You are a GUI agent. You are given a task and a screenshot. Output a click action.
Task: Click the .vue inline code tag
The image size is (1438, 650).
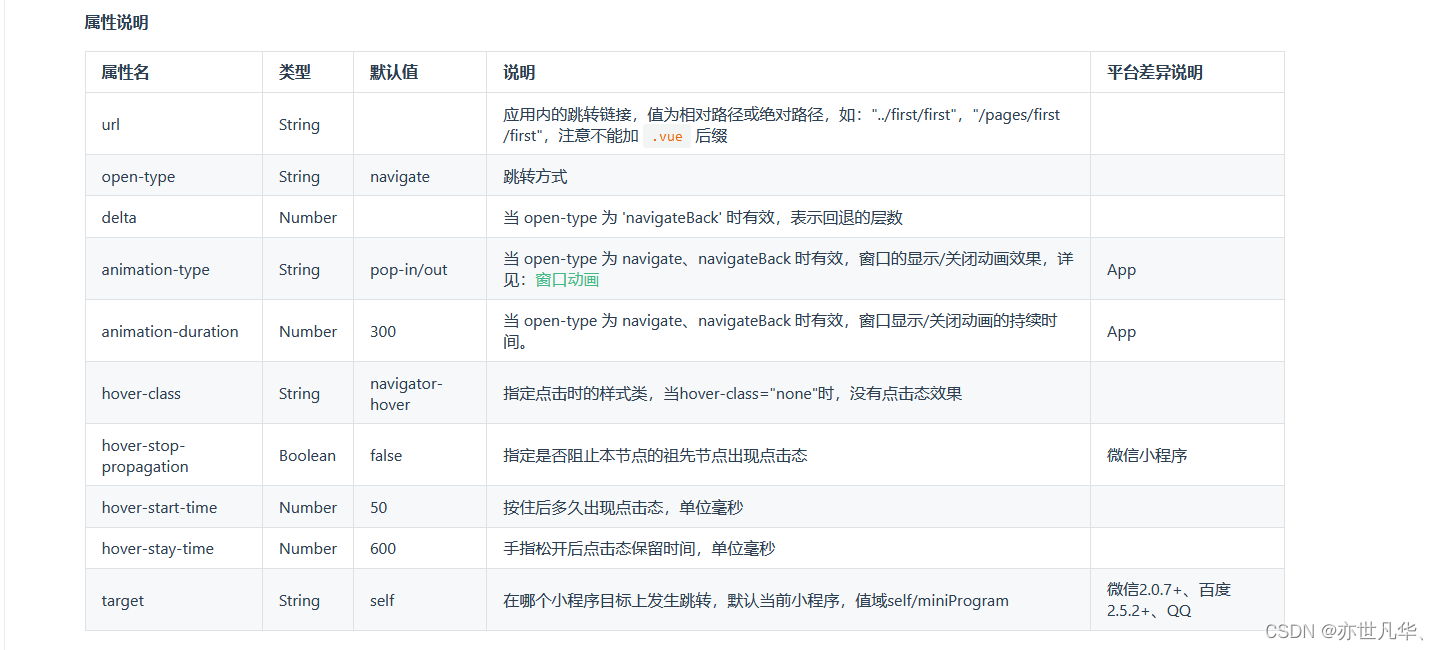click(x=667, y=137)
